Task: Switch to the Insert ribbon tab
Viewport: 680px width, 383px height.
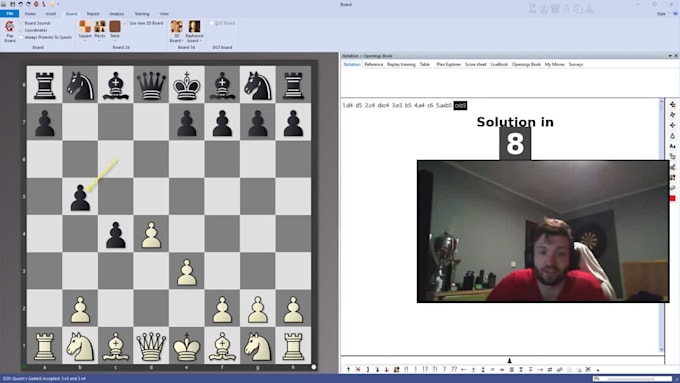Action: (x=51, y=14)
